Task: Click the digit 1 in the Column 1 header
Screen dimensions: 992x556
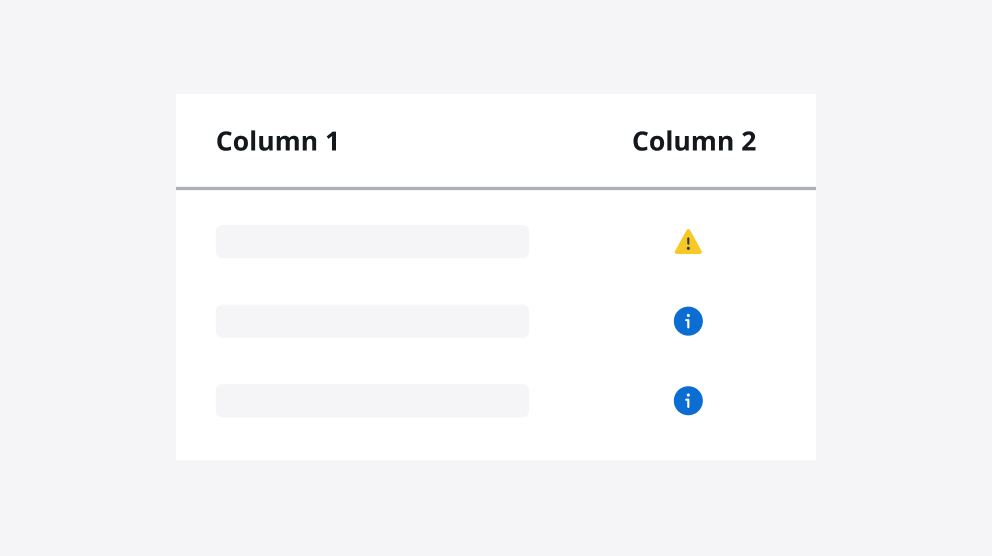Action: (x=331, y=141)
